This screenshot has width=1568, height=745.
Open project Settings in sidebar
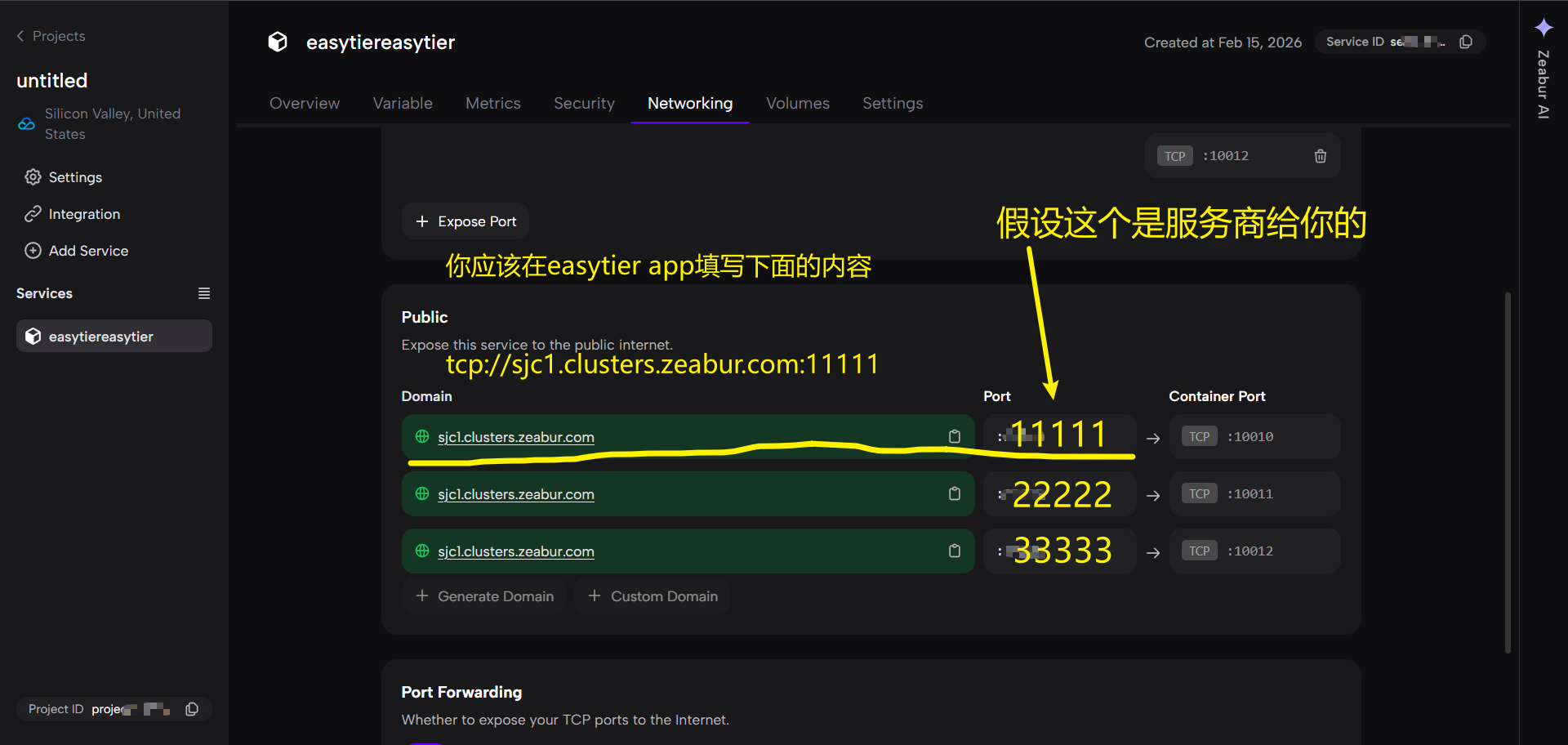[75, 177]
